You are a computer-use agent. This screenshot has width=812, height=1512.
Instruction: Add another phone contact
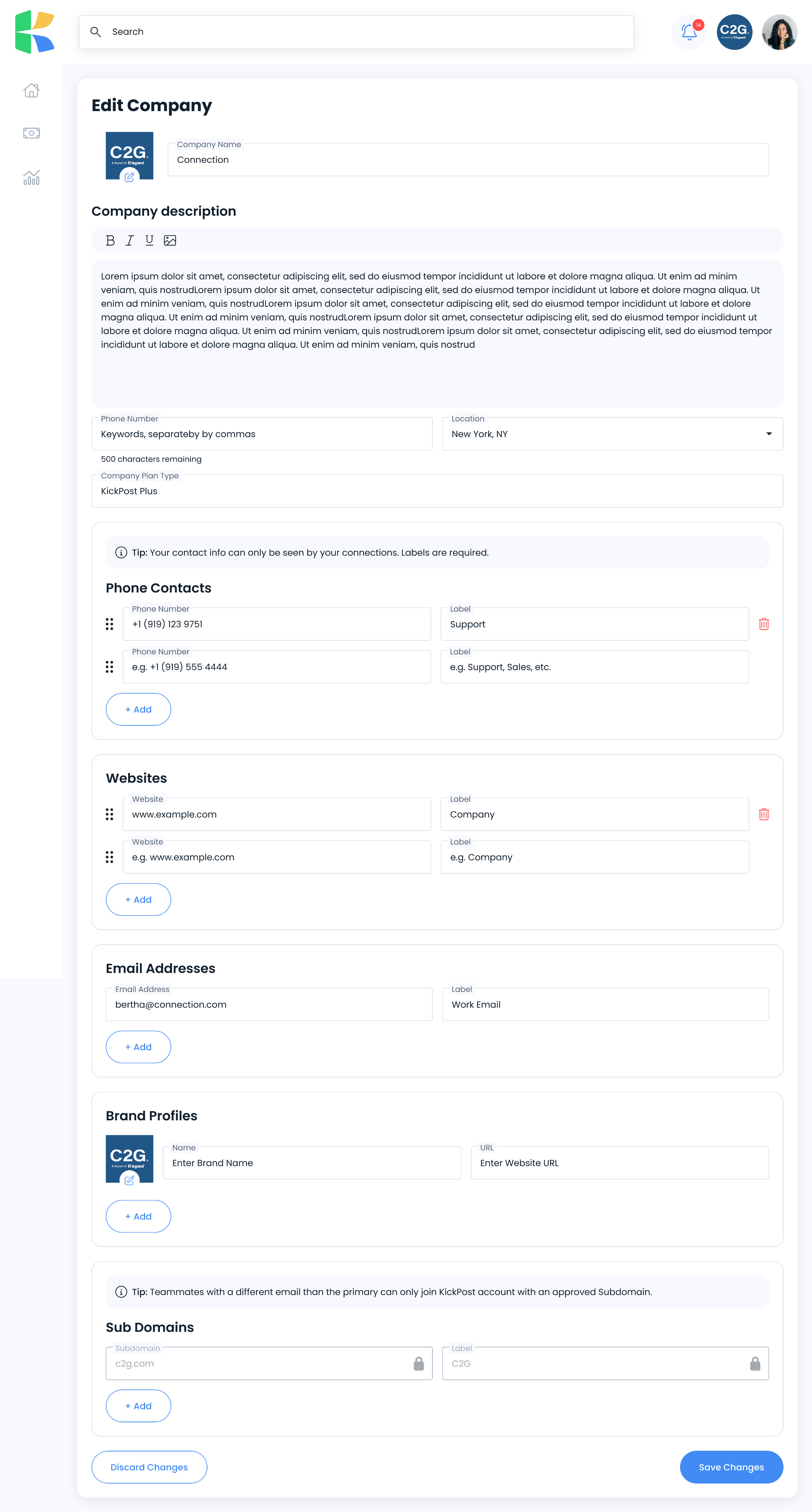[x=138, y=709]
